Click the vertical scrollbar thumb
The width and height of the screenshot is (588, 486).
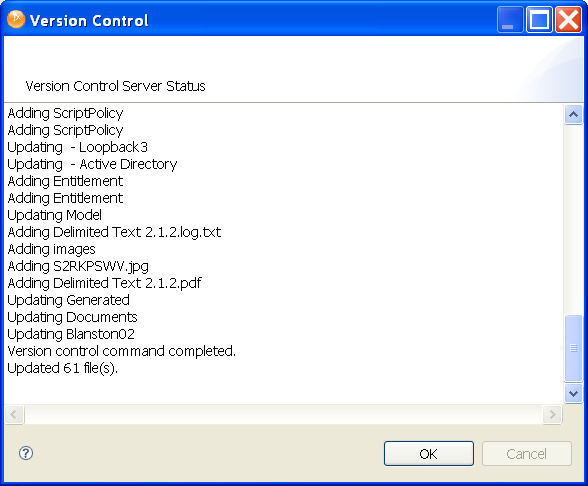click(573, 348)
